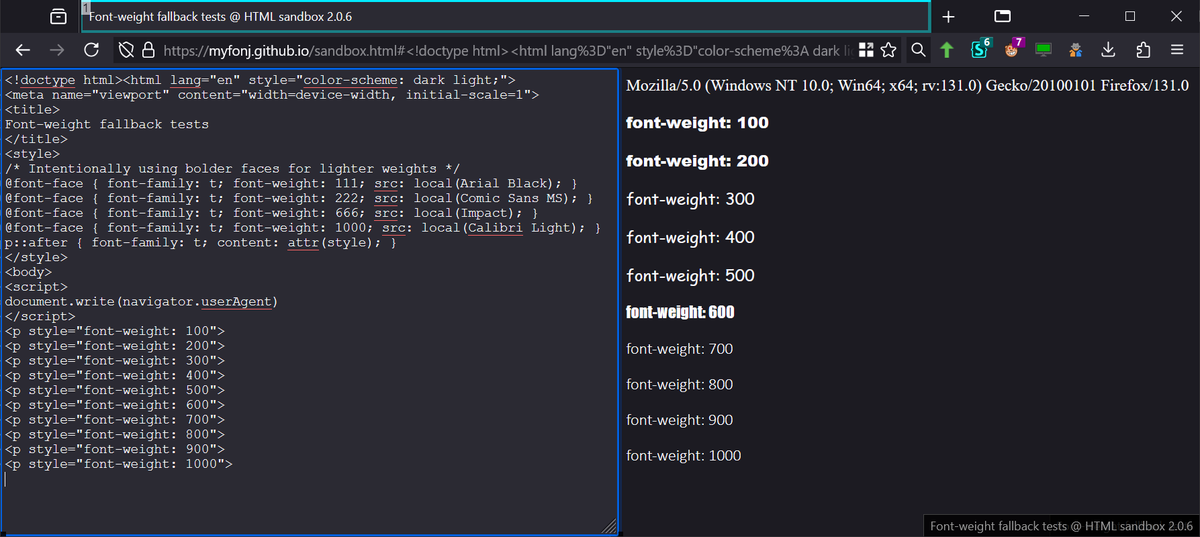Click the 'local(Arial Black)' font-face line

coord(292,184)
